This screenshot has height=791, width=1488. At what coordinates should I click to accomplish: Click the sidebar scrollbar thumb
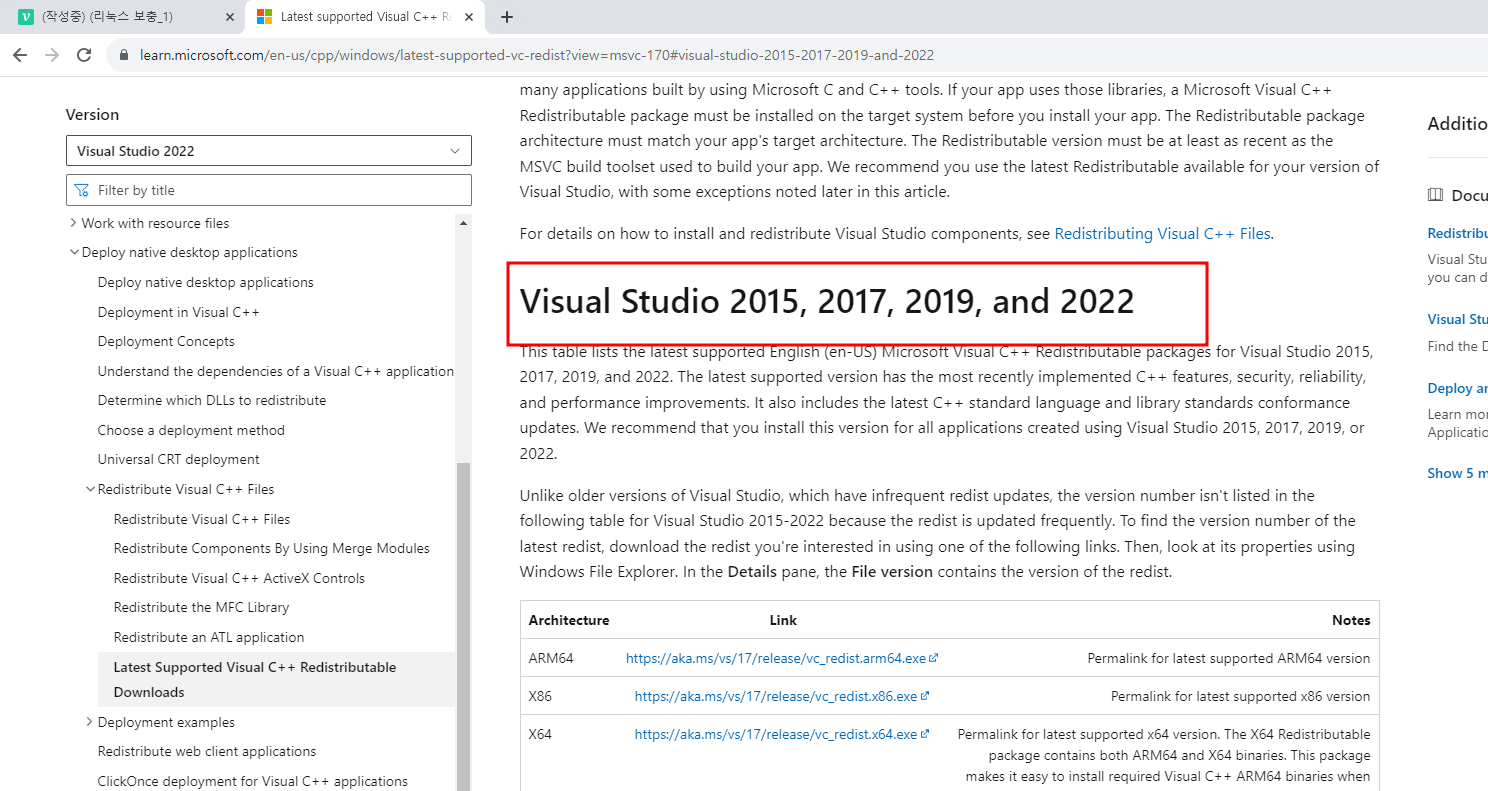pos(463,626)
